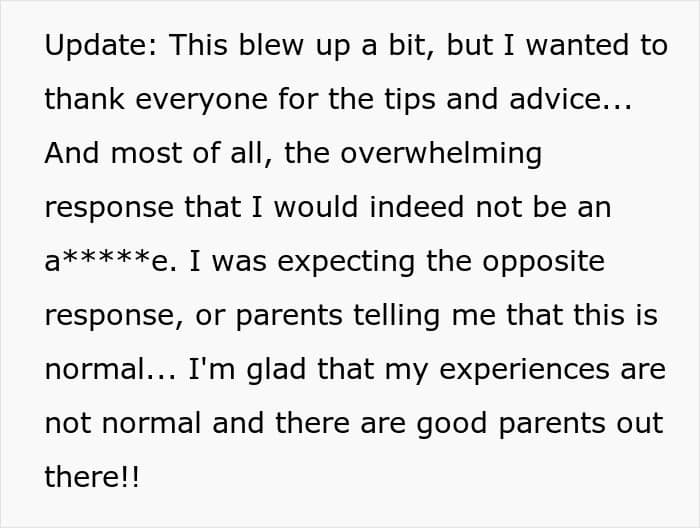
Task: Click the words "good parents out"
Action: (x=539, y=425)
